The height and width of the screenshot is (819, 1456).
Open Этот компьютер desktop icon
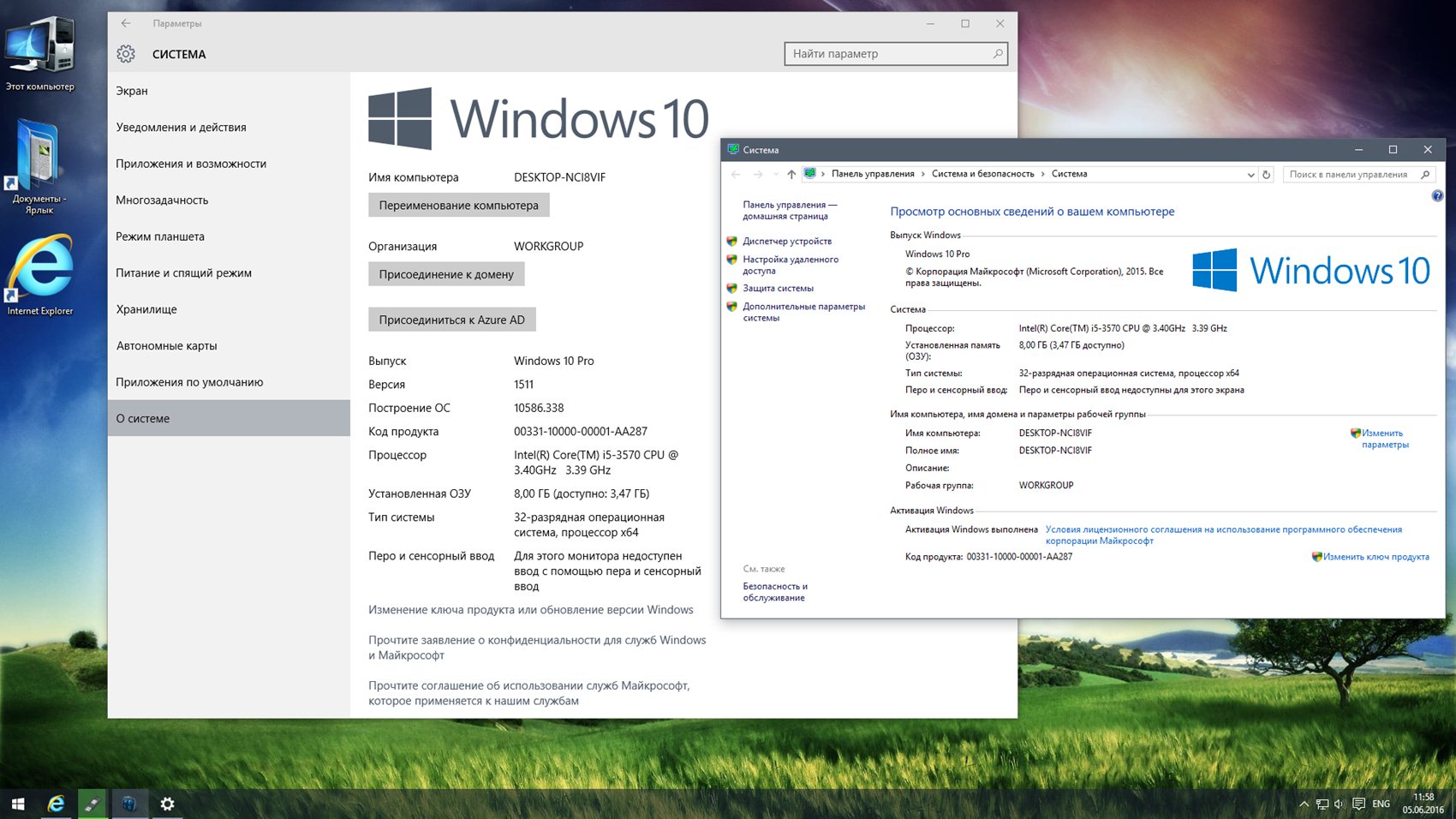coord(40,53)
